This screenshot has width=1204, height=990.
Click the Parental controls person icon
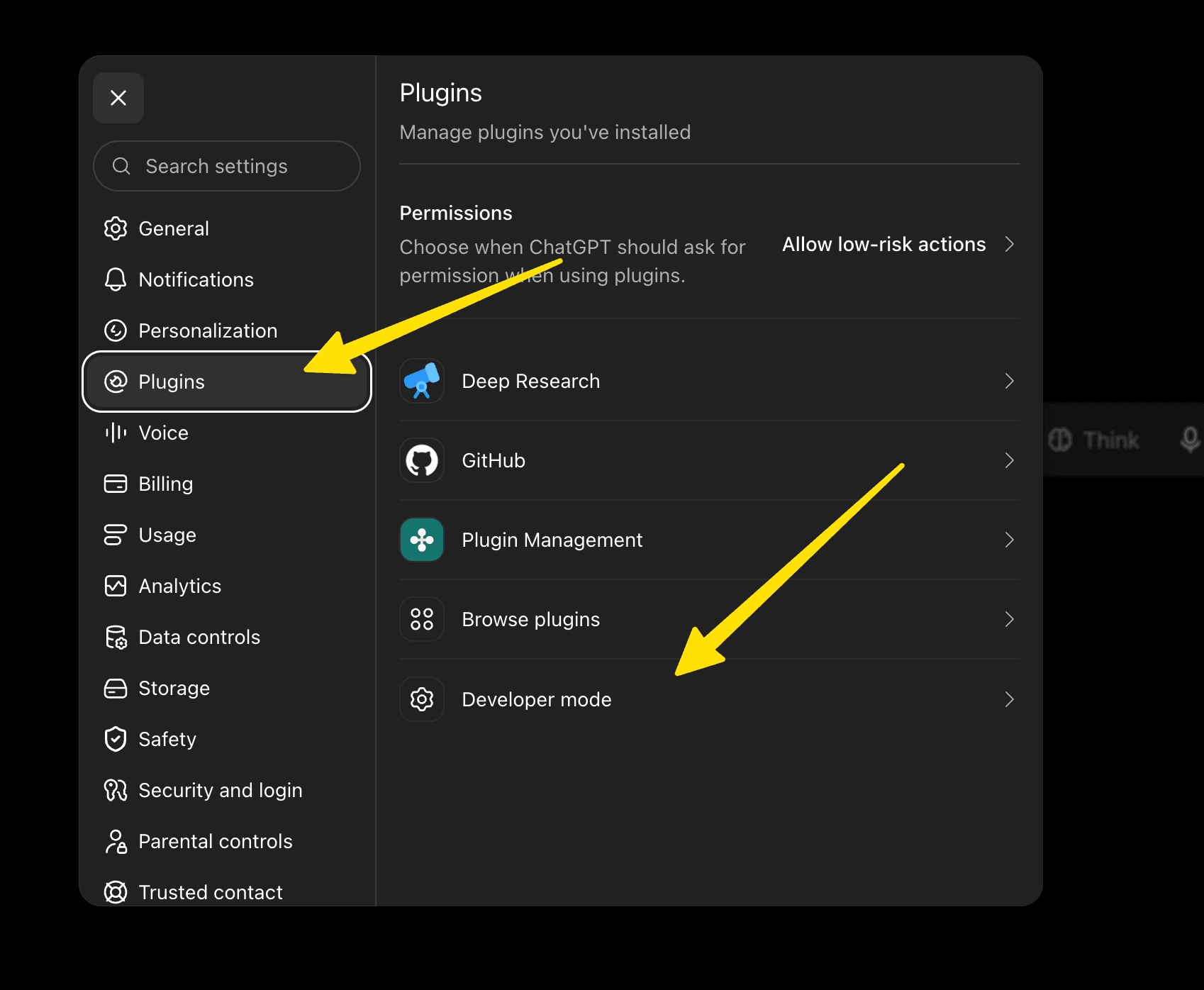116,841
